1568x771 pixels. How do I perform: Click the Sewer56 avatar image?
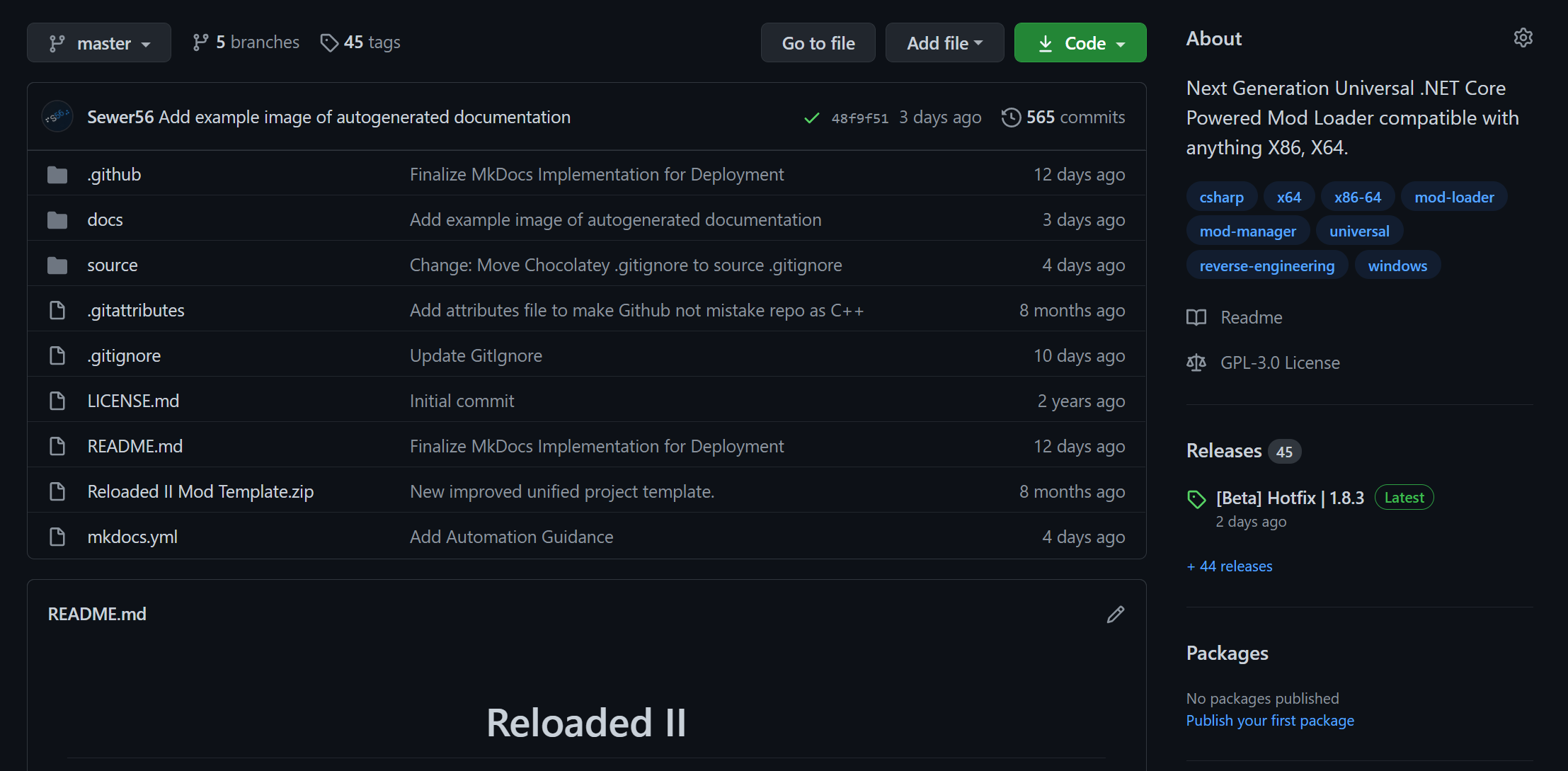57,118
